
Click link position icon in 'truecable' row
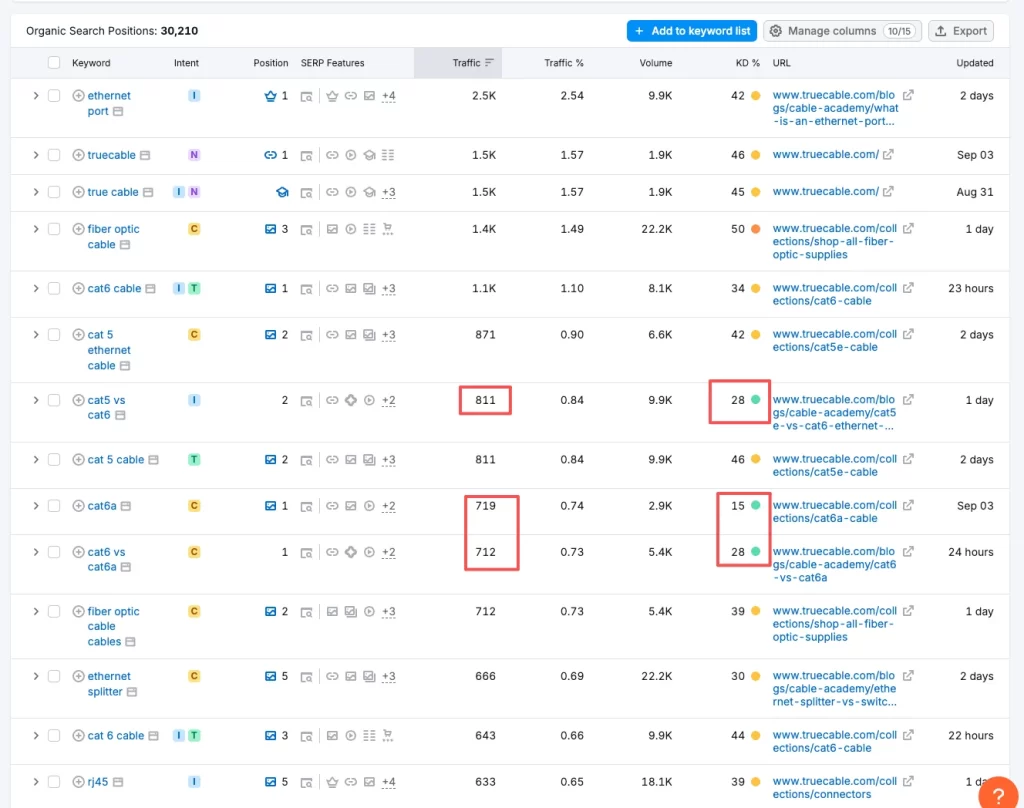pos(270,155)
